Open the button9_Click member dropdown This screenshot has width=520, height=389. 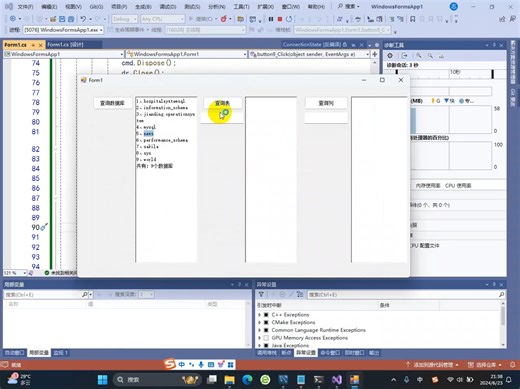click(x=309, y=54)
